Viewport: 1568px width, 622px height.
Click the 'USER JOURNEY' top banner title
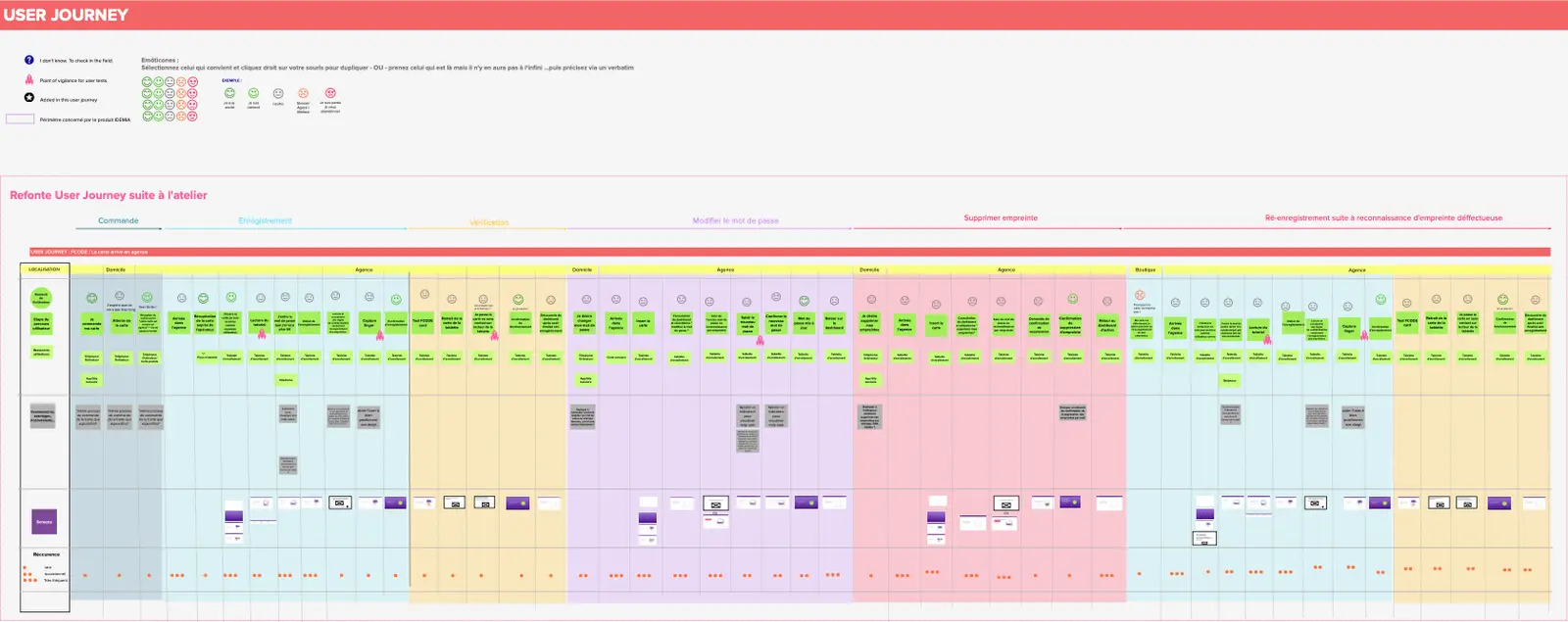click(x=66, y=15)
